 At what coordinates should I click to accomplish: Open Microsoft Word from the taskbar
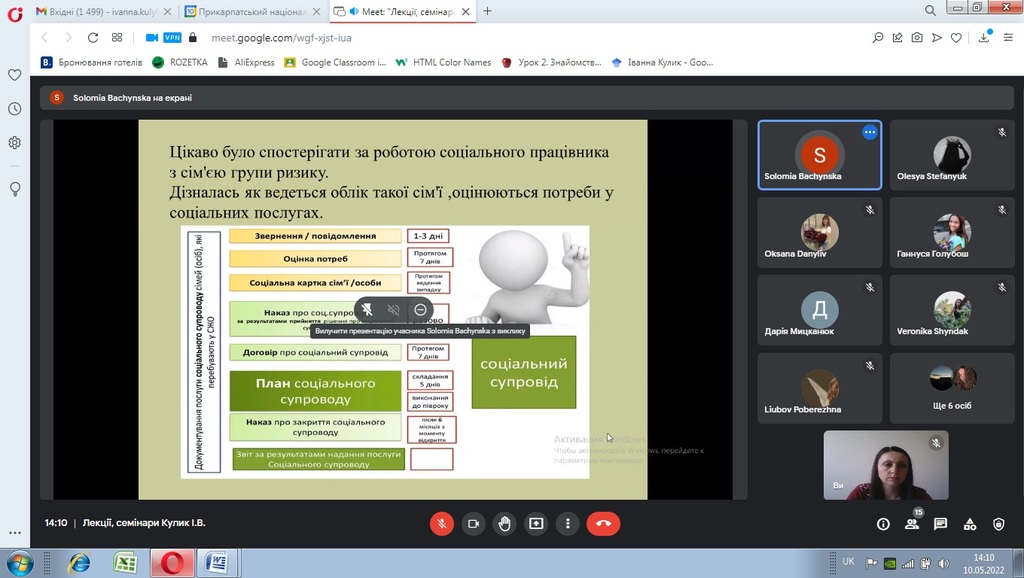[217, 563]
